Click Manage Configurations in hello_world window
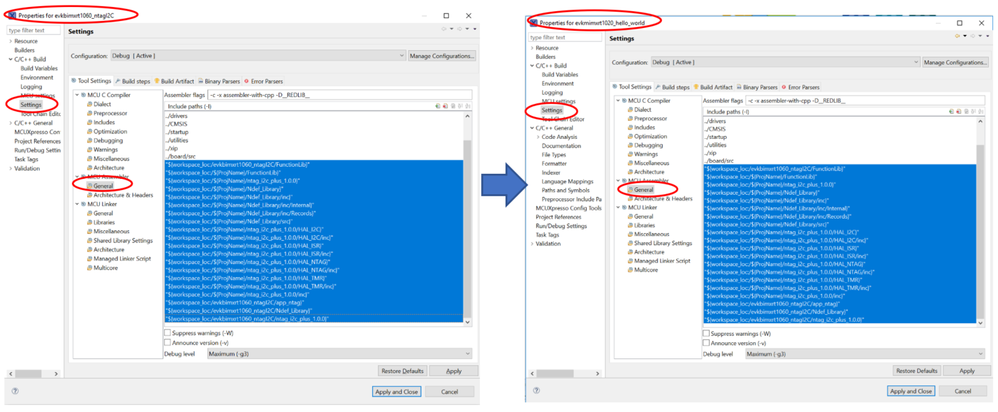Screen dimensions: 998x412 955,62
